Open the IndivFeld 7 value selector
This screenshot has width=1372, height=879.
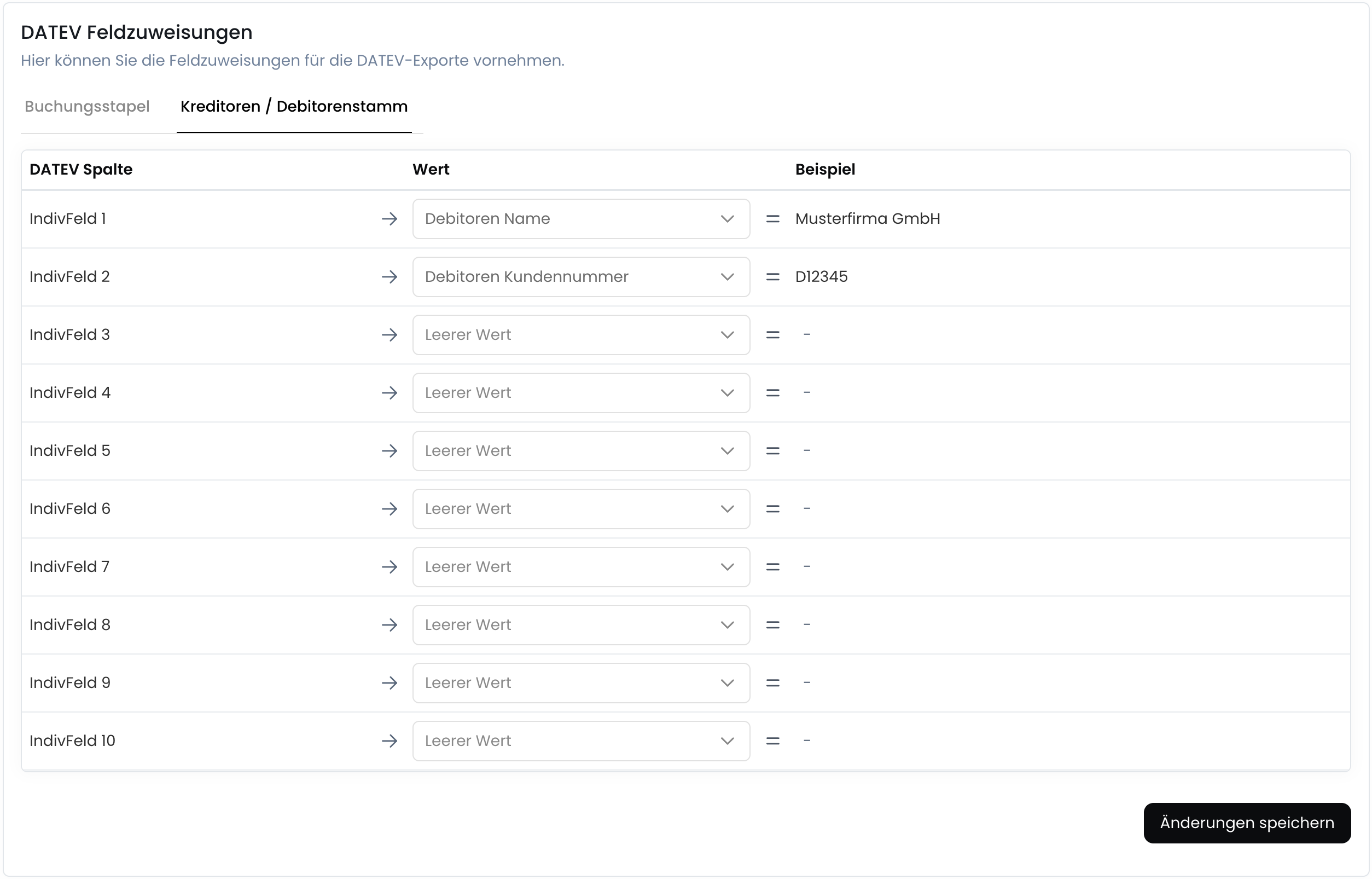[581, 567]
